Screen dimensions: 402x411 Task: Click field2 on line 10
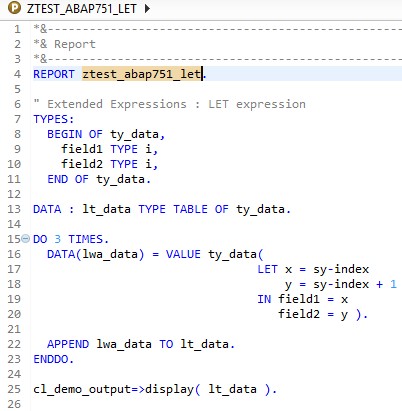pos(82,164)
